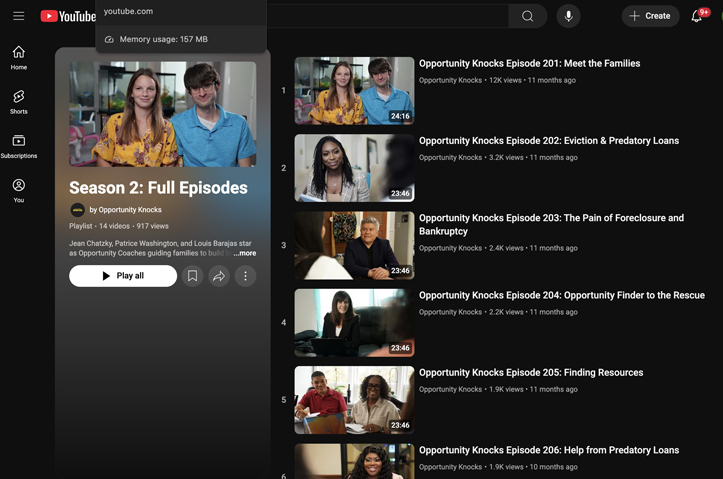Click '12K views' text on Episode 201

(x=505, y=80)
